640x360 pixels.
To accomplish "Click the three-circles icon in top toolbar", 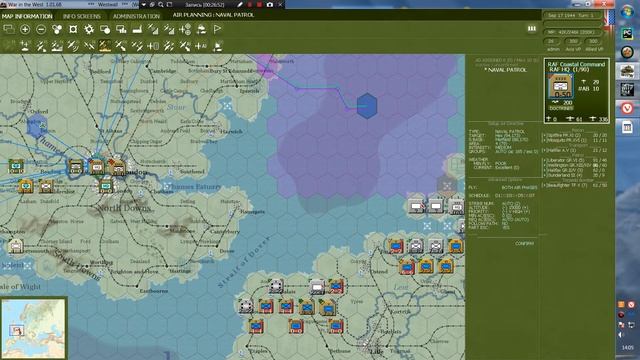I will click(x=57, y=29).
